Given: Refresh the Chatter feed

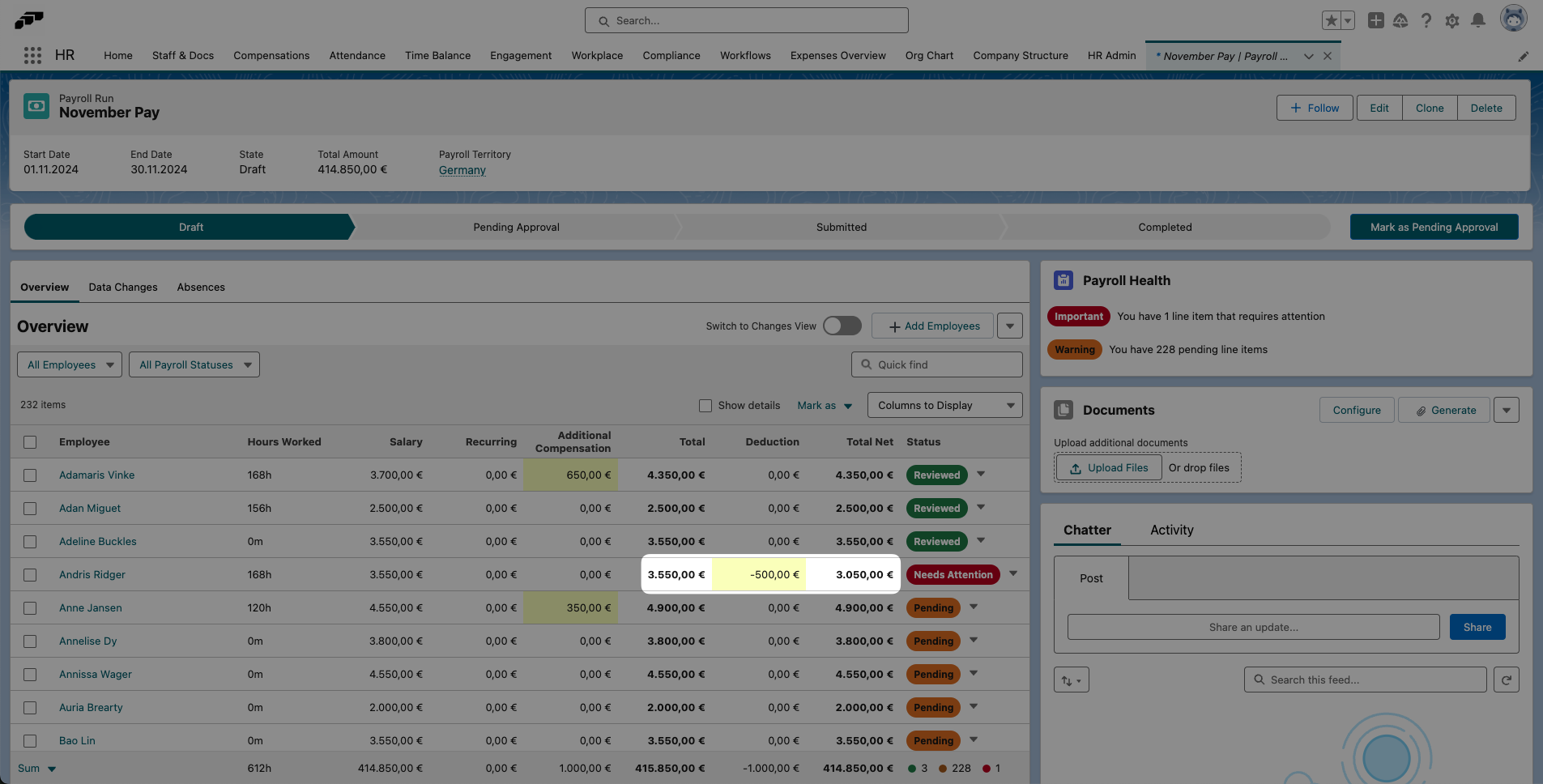Looking at the screenshot, I should (1506, 680).
